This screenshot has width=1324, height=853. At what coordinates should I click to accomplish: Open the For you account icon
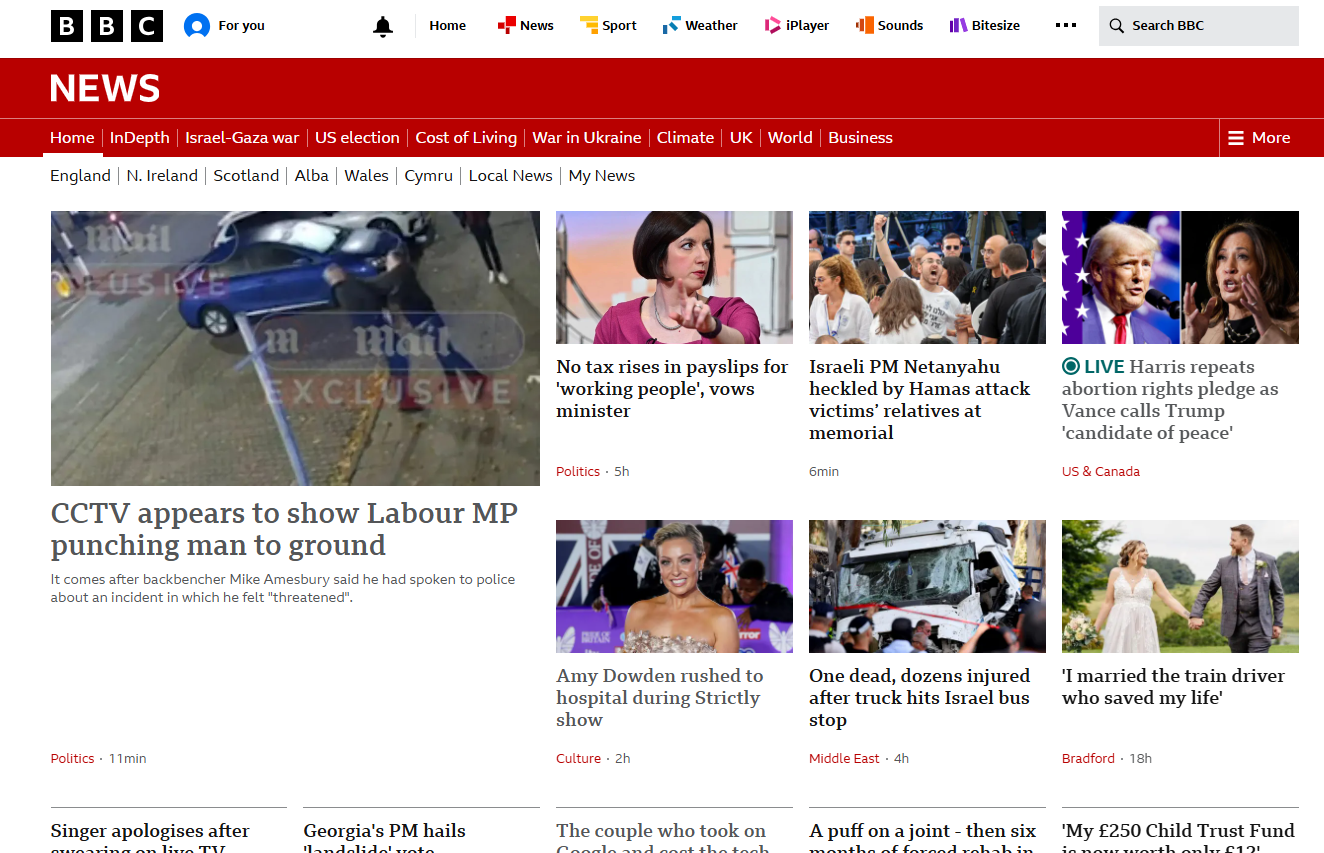click(197, 26)
